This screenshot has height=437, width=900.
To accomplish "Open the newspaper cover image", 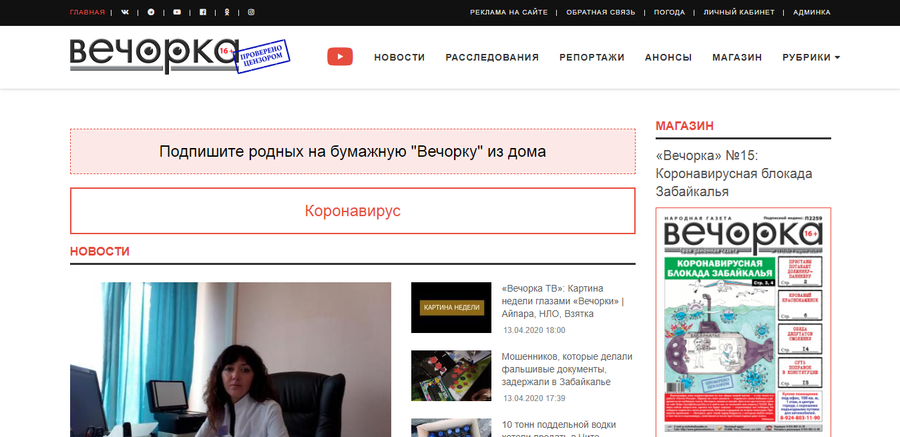I will pos(743,322).
